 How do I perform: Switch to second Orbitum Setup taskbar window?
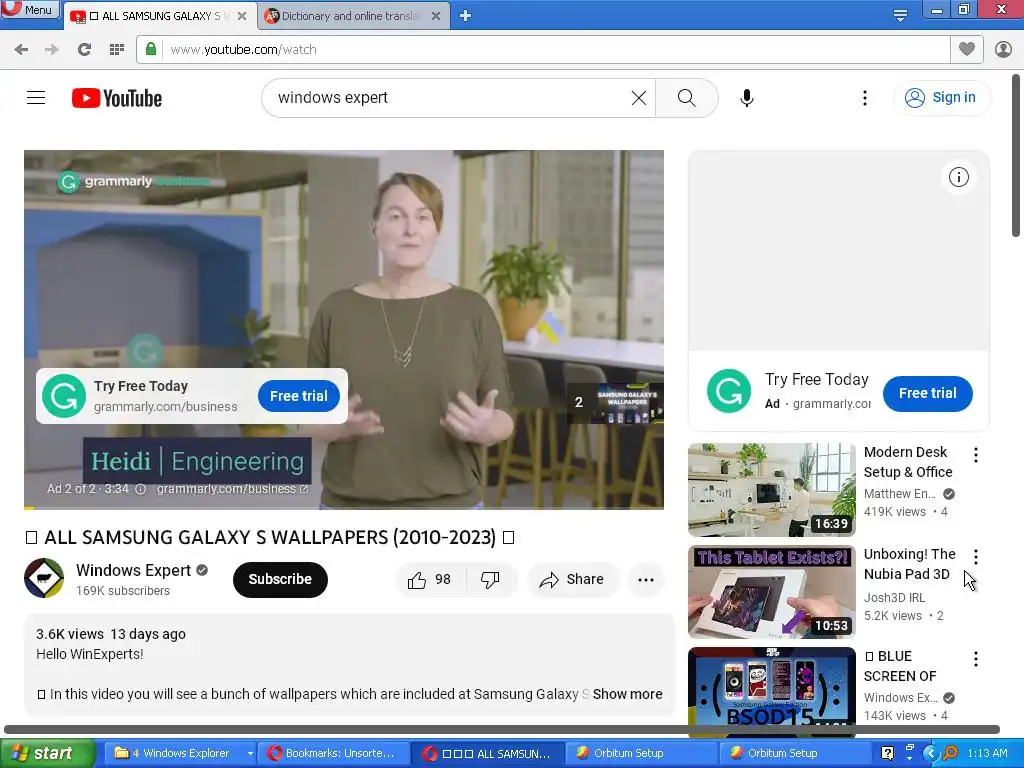click(793, 753)
